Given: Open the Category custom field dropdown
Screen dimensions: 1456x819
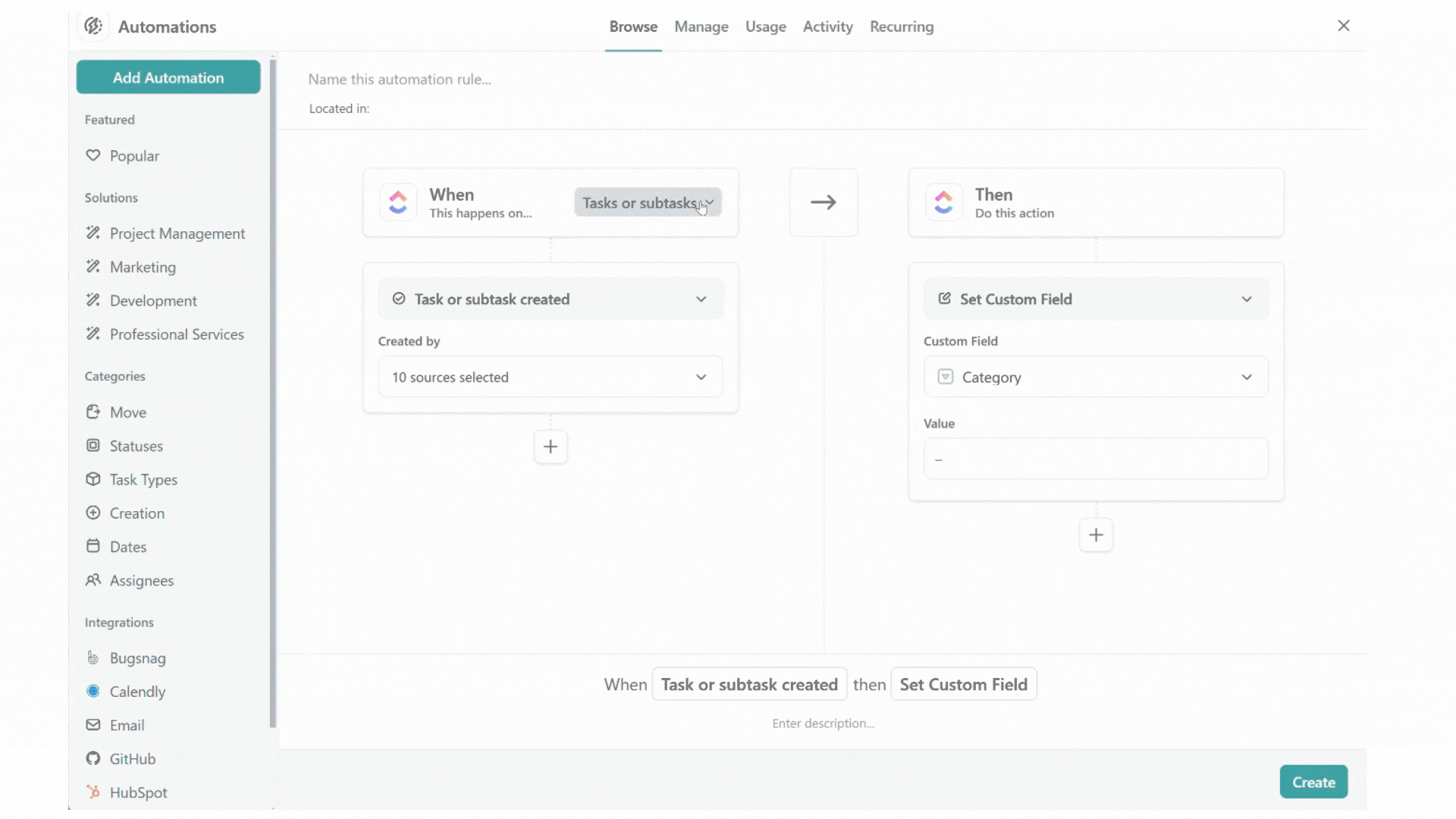Looking at the screenshot, I should pyautogui.click(x=1096, y=377).
